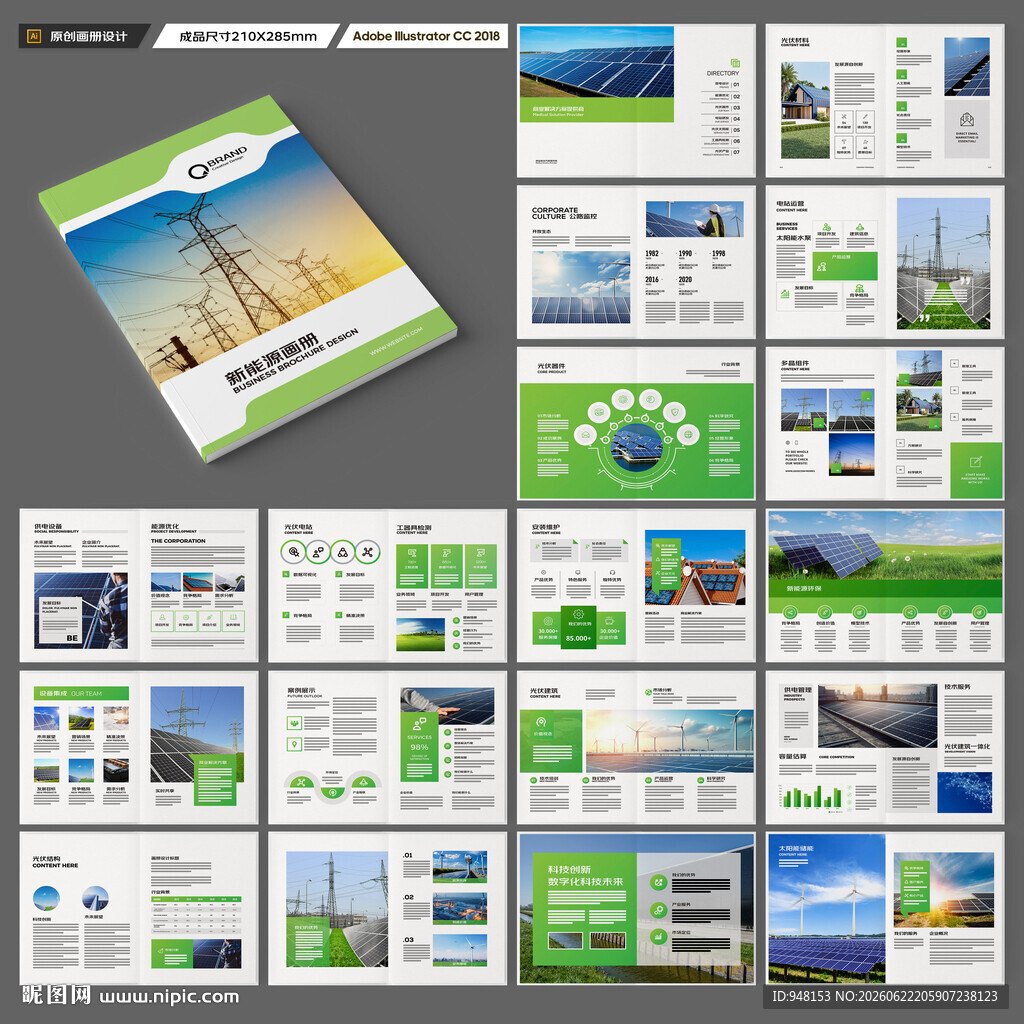Click the year 2016 on timeline
The height and width of the screenshot is (1024, 1024).
[x=652, y=280]
